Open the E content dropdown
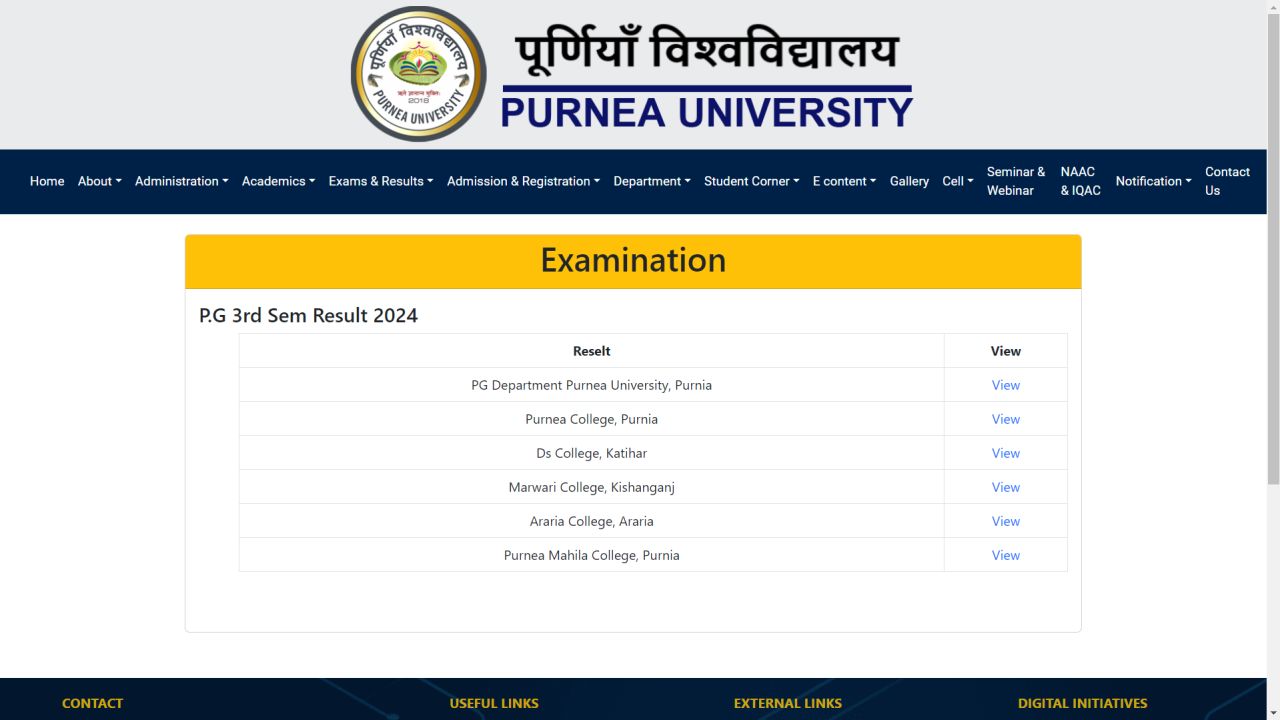This screenshot has height=720, width=1280. 845,181
